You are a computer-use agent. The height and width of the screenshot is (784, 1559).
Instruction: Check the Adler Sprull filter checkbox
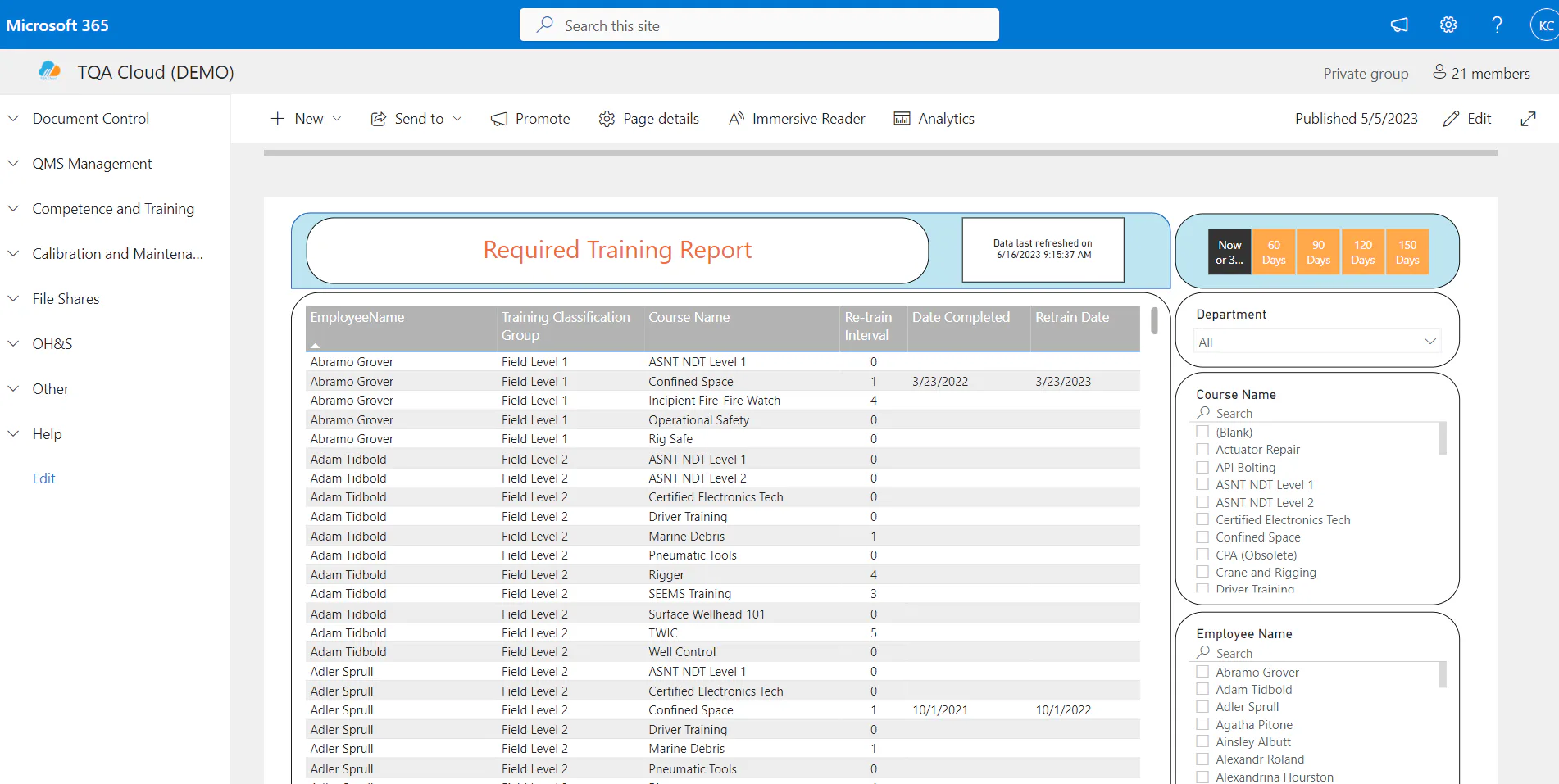click(1202, 706)
